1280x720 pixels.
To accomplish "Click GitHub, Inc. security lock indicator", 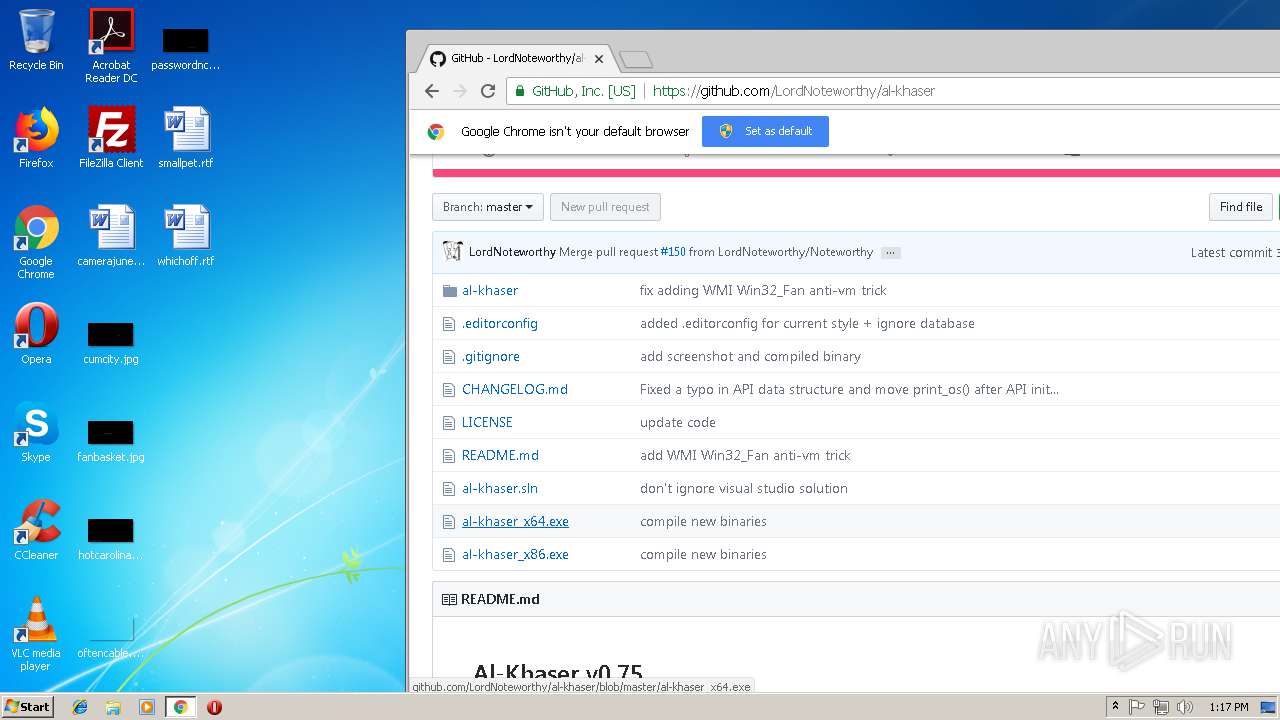I will tap(577, 91).
